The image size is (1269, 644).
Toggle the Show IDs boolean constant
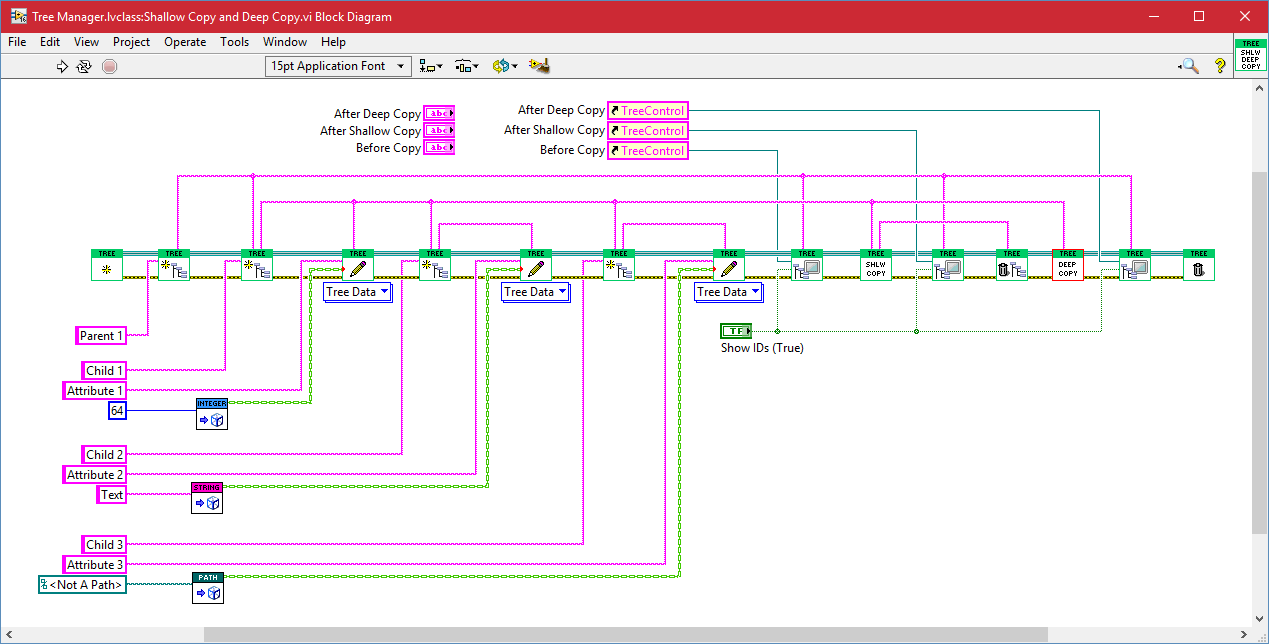pos(735,331)
